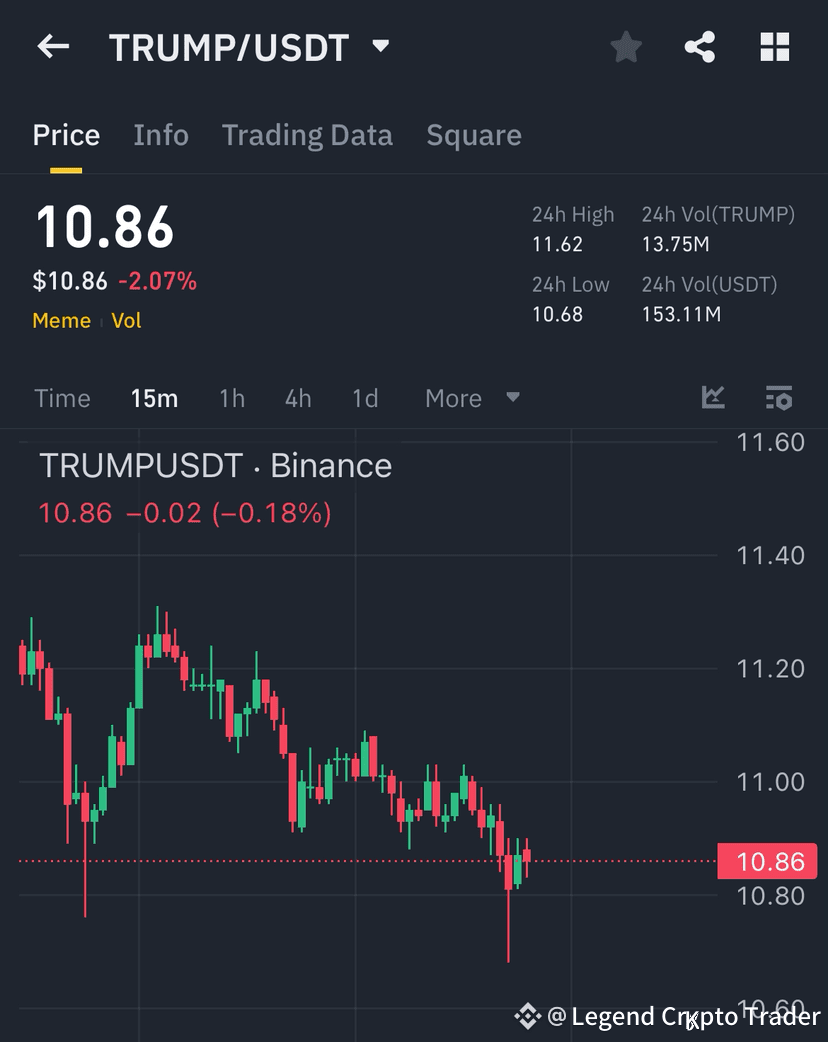Open the Time view option
Screen dimensions: 828x1042
click(62, 398)
